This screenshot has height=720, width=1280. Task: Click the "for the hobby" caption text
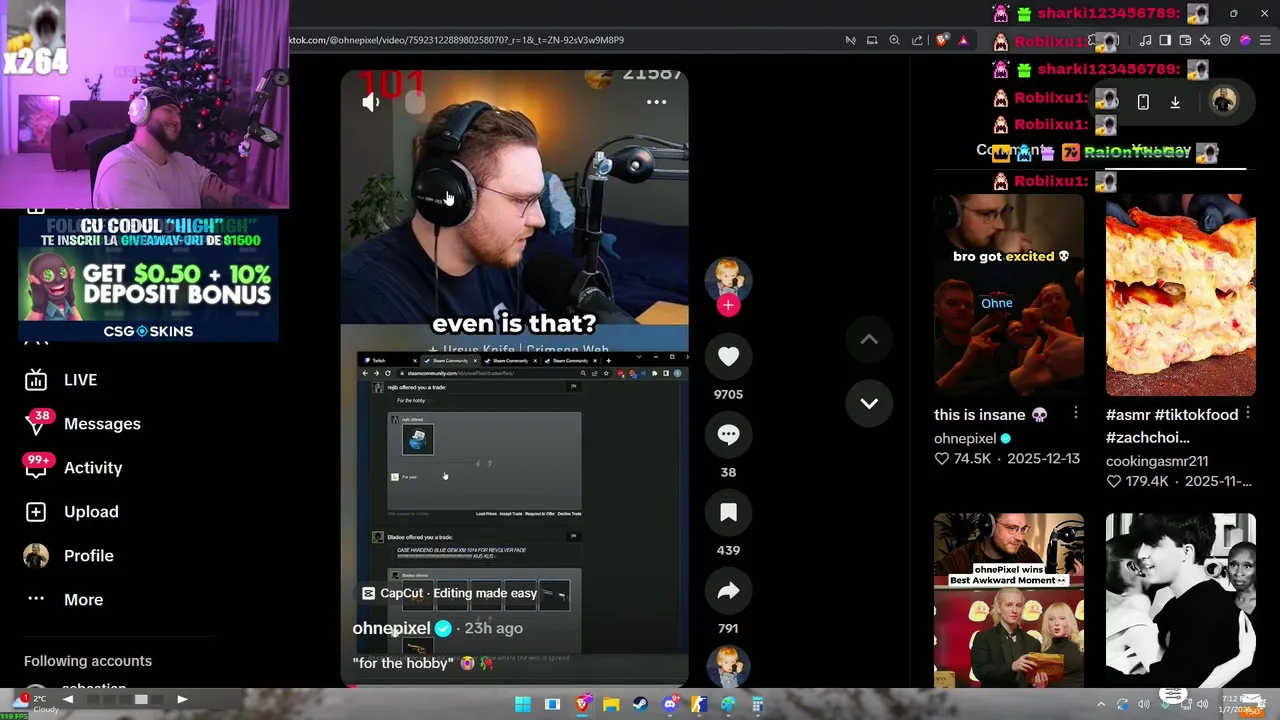(x=403, y=663)
